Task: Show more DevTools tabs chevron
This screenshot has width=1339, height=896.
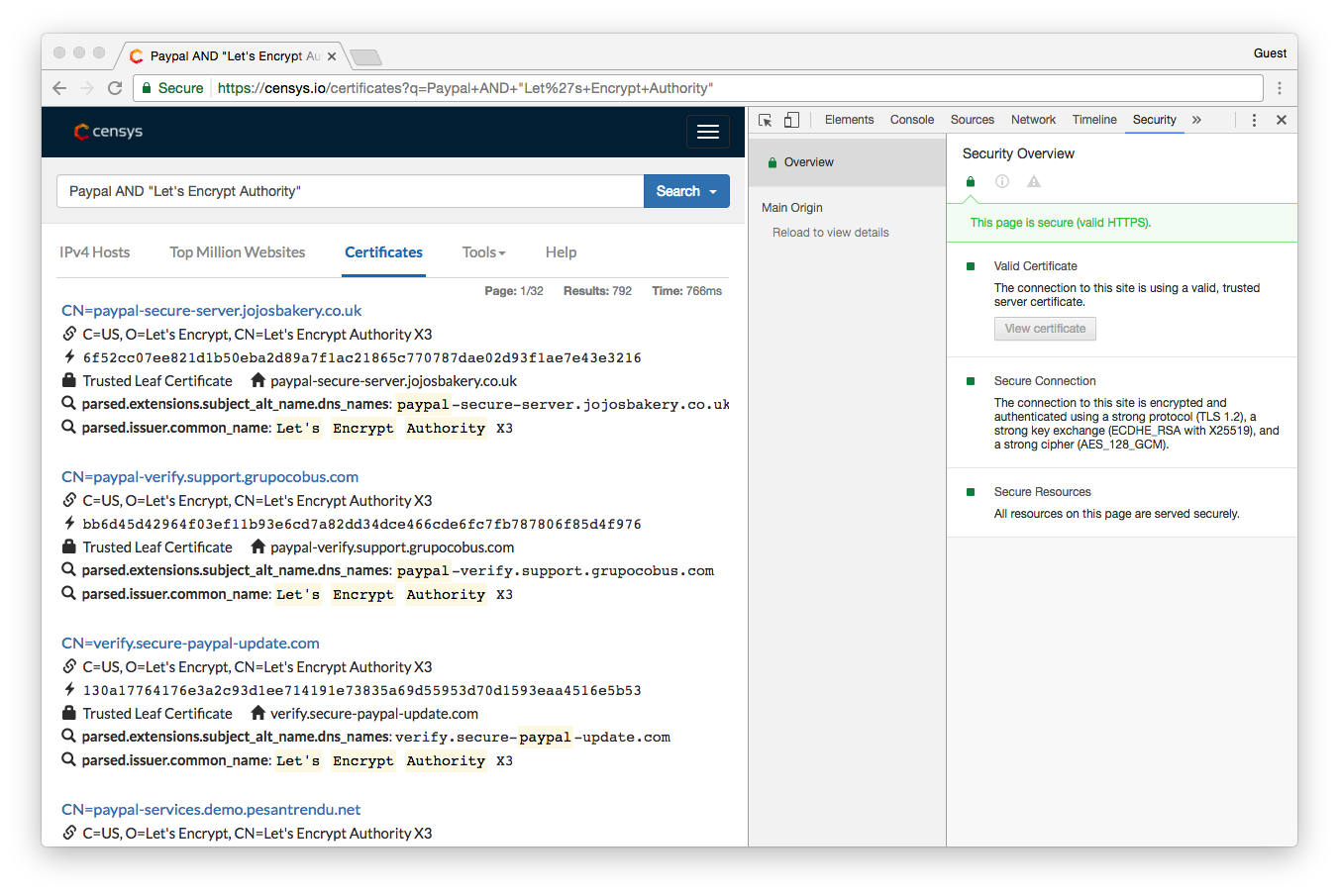Action: tap(1196, 120)
